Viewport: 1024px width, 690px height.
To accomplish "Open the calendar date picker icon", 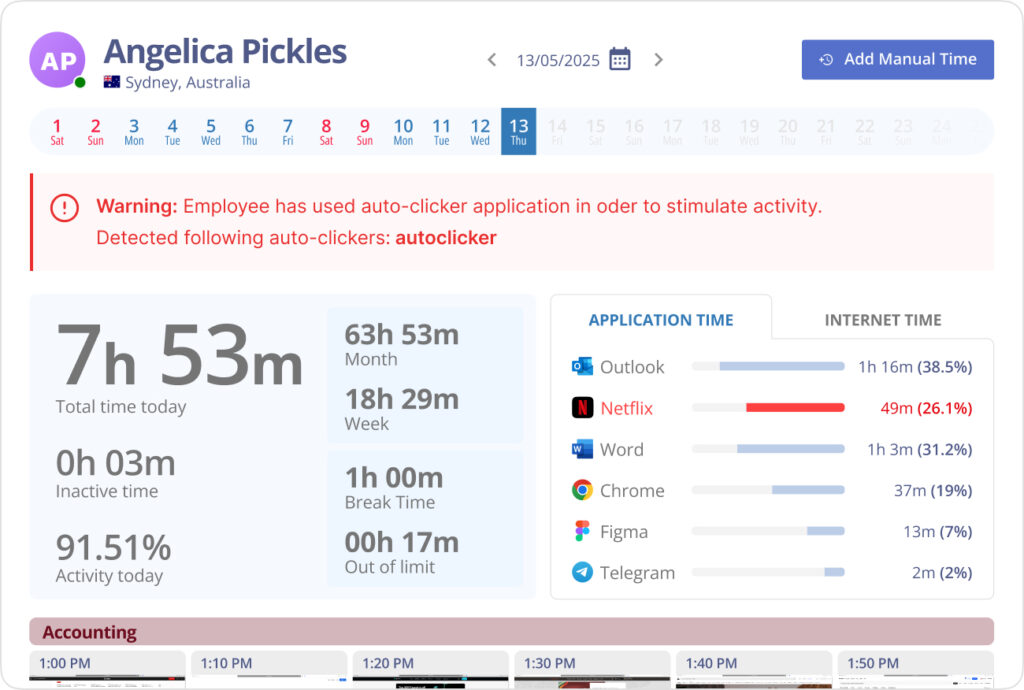I will click(x=619, y=58).
